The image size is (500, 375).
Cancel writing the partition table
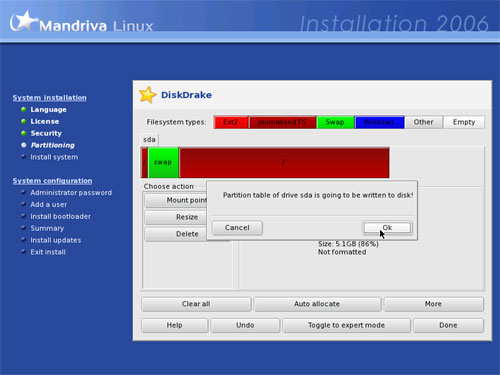tap(237, 228)
